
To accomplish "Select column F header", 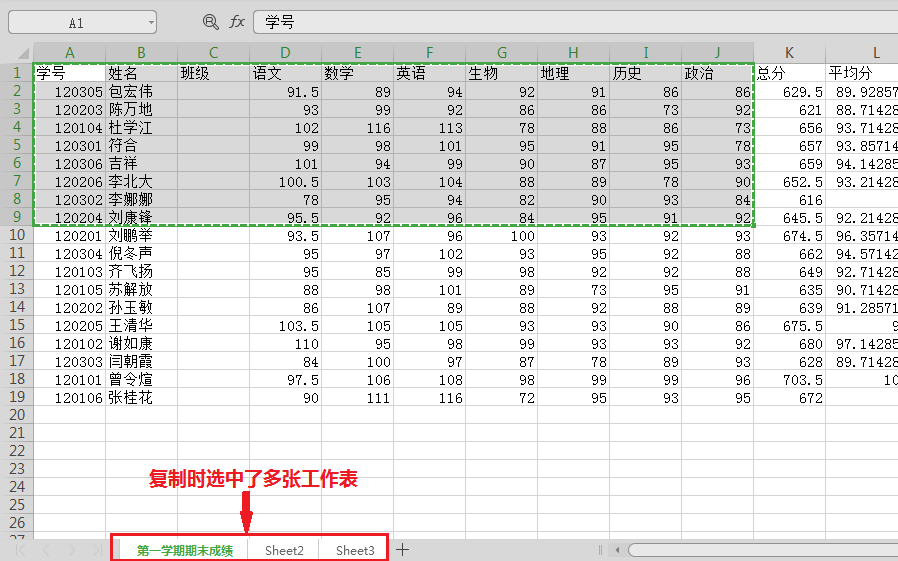I will click(x=430, y=53).
